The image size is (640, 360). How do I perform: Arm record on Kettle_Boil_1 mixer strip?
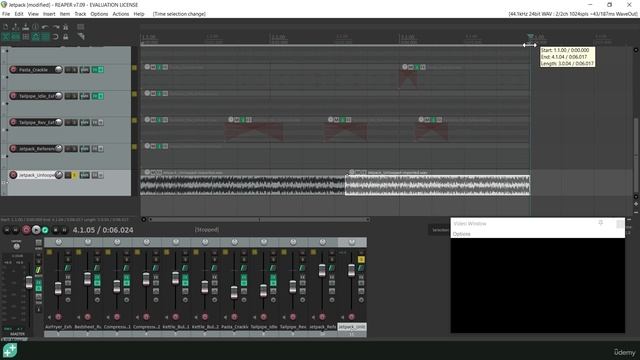[x=176, y=317]
